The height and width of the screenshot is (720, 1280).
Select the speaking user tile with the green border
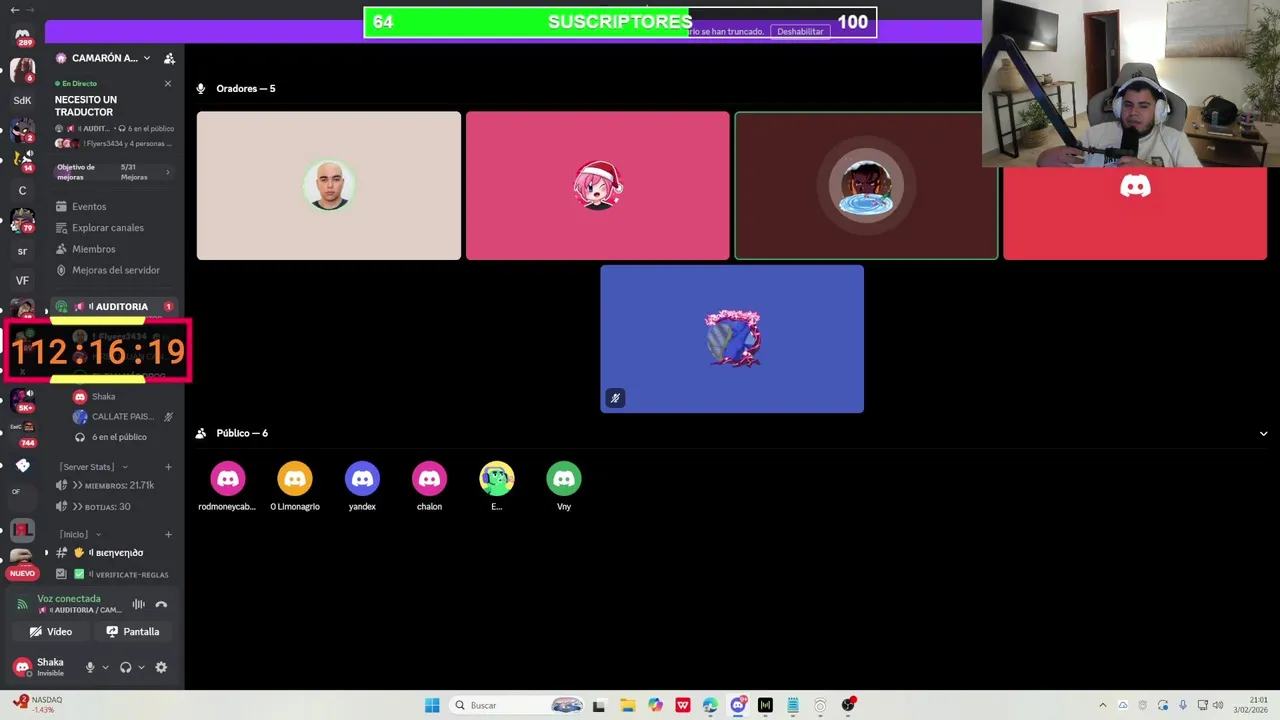click(x=866, y=186)
